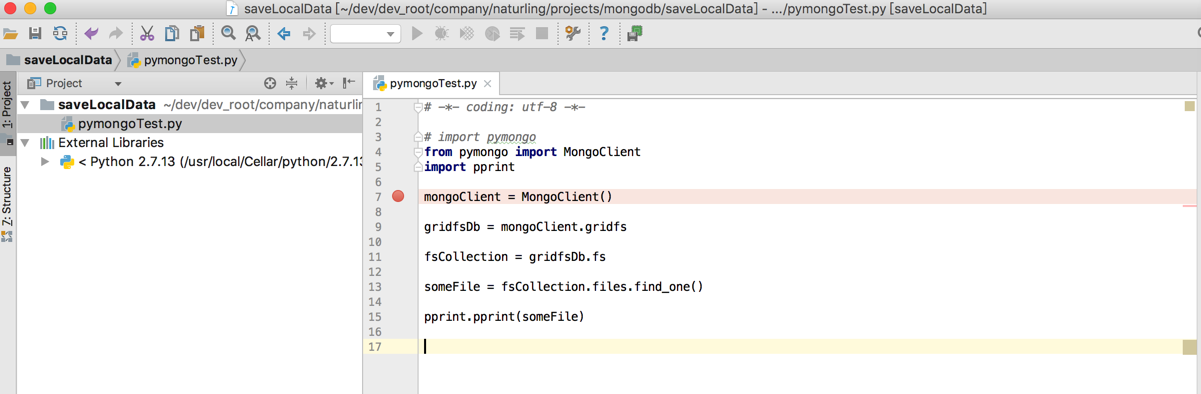Click the 'fsCollection = gridfsDb.fs' line
This screenshot has width=1201, height=394.
(514, 257)
